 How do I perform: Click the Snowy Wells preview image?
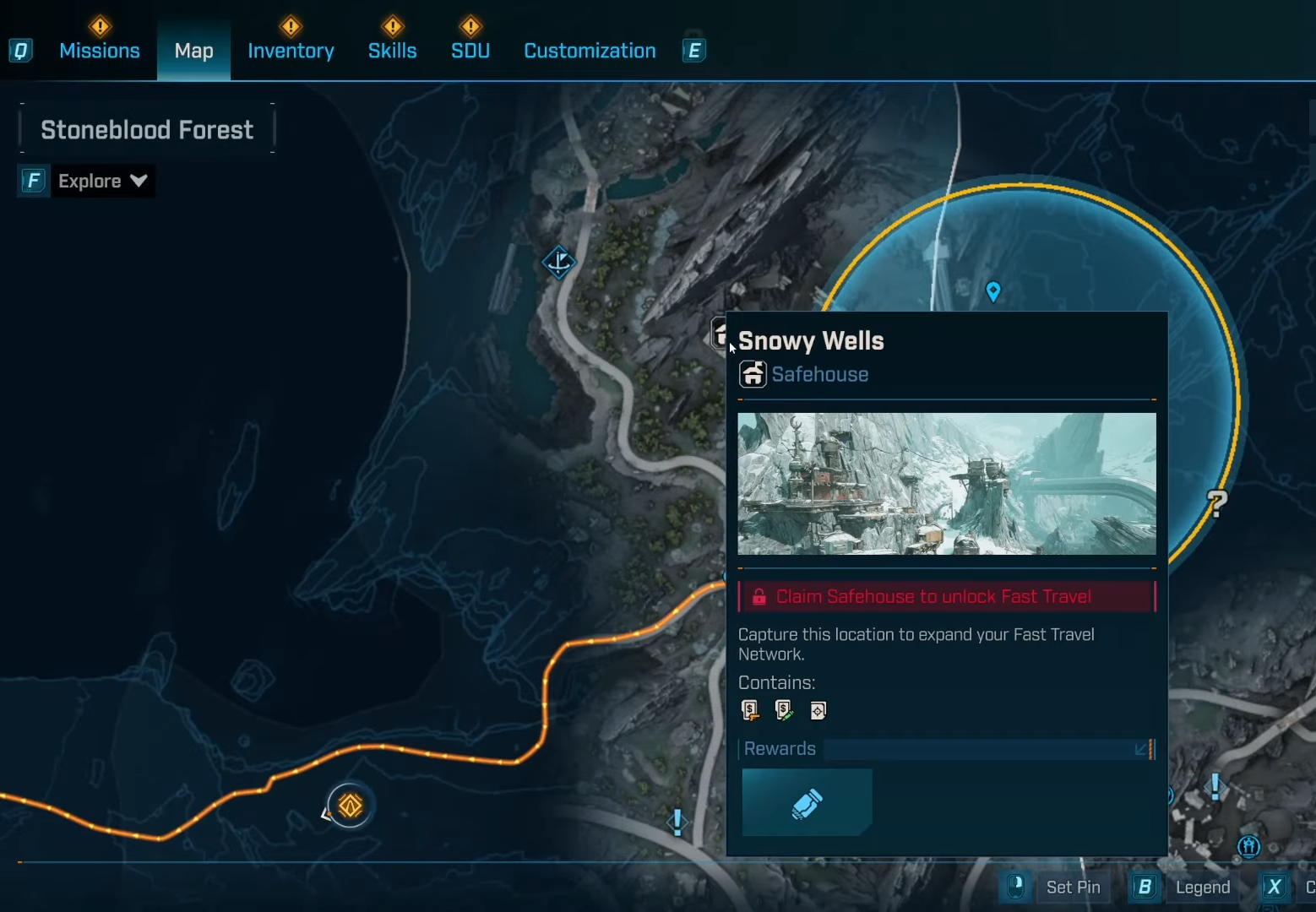946,484
